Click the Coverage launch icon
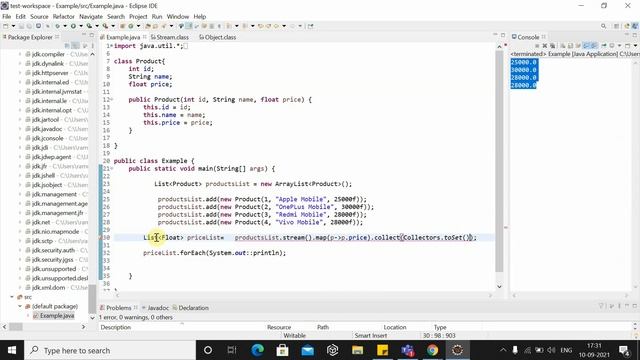The width and height of the screenshot is (640, 360). 89,26
